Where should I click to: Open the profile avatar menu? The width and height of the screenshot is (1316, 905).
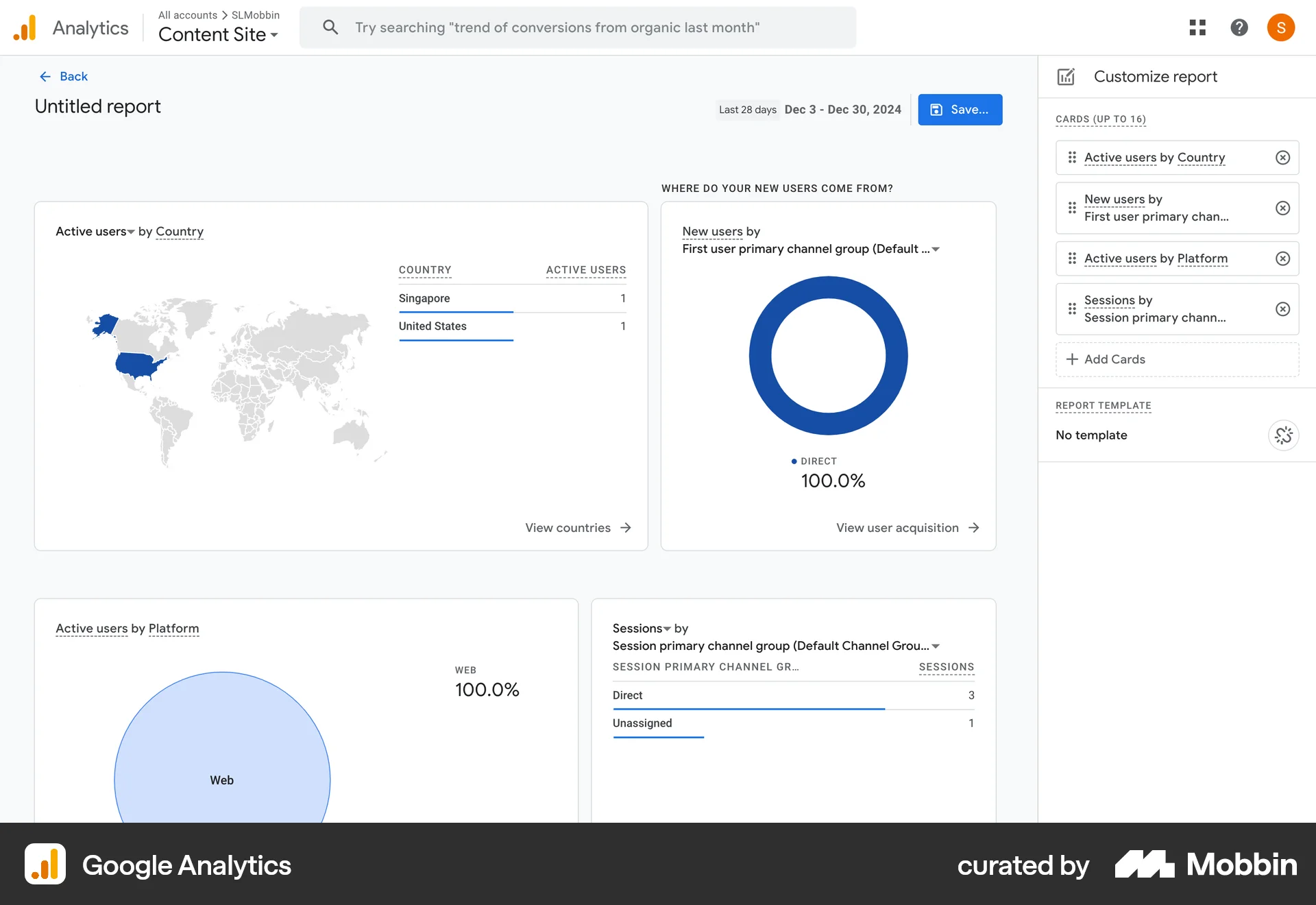1281,27
